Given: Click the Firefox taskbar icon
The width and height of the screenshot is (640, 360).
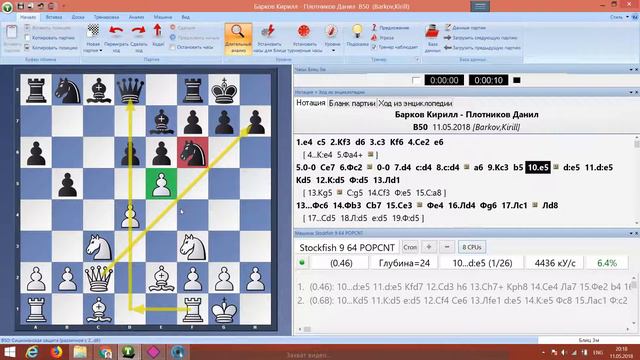Looking at the screenshot, I should pos(56,352).
